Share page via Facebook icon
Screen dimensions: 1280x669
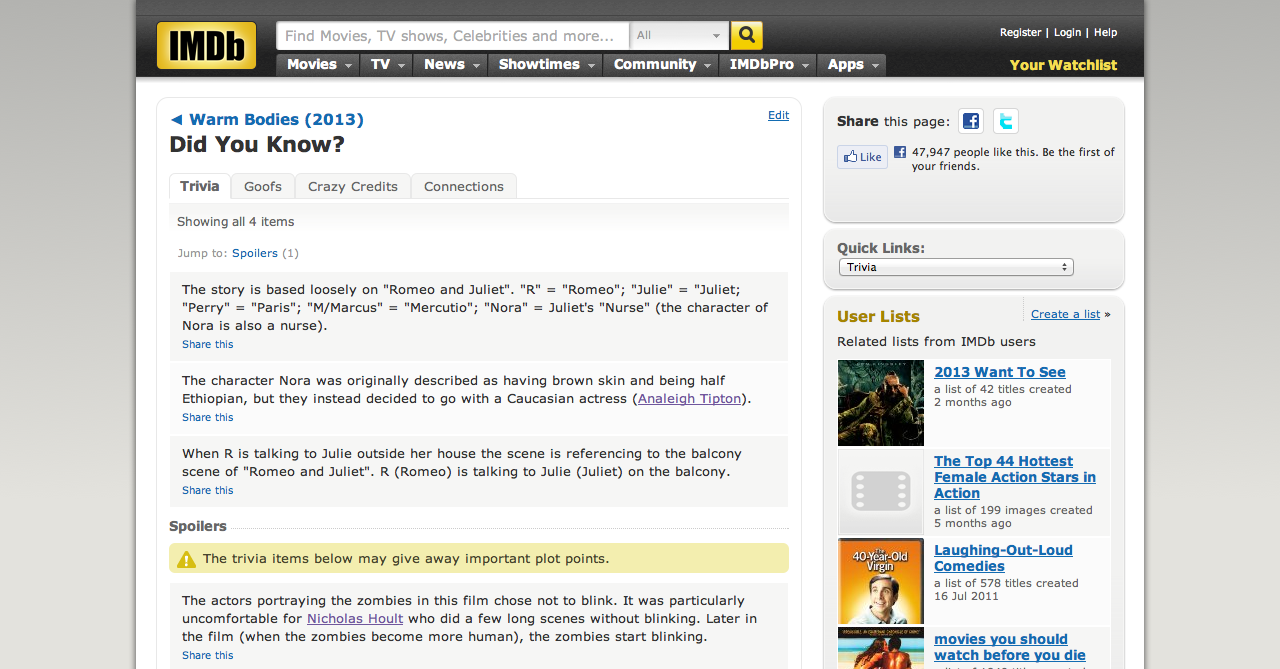[971, 121]
